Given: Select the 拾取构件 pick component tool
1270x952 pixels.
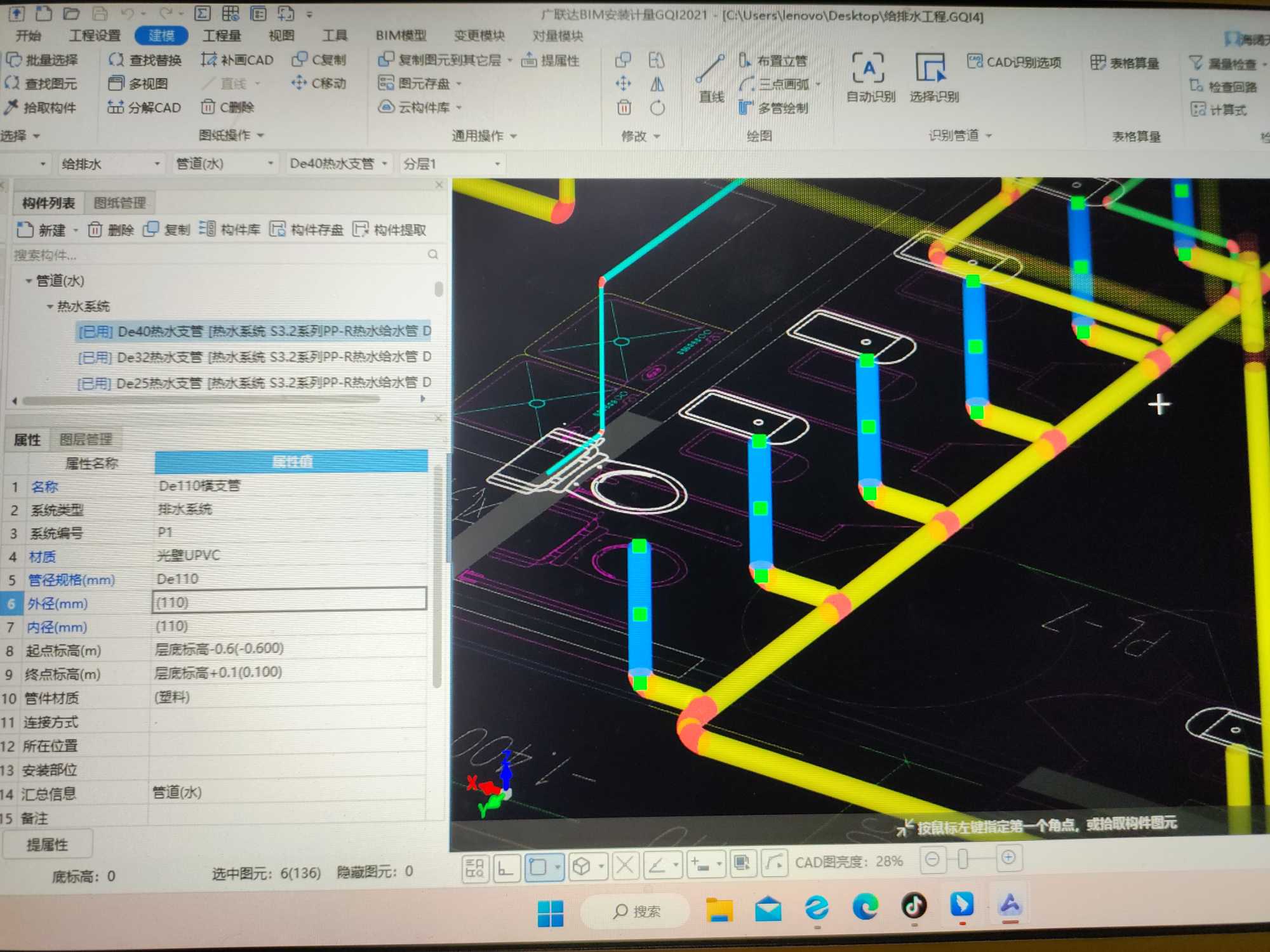Looking at the screenshot, I should click(40, 107).
